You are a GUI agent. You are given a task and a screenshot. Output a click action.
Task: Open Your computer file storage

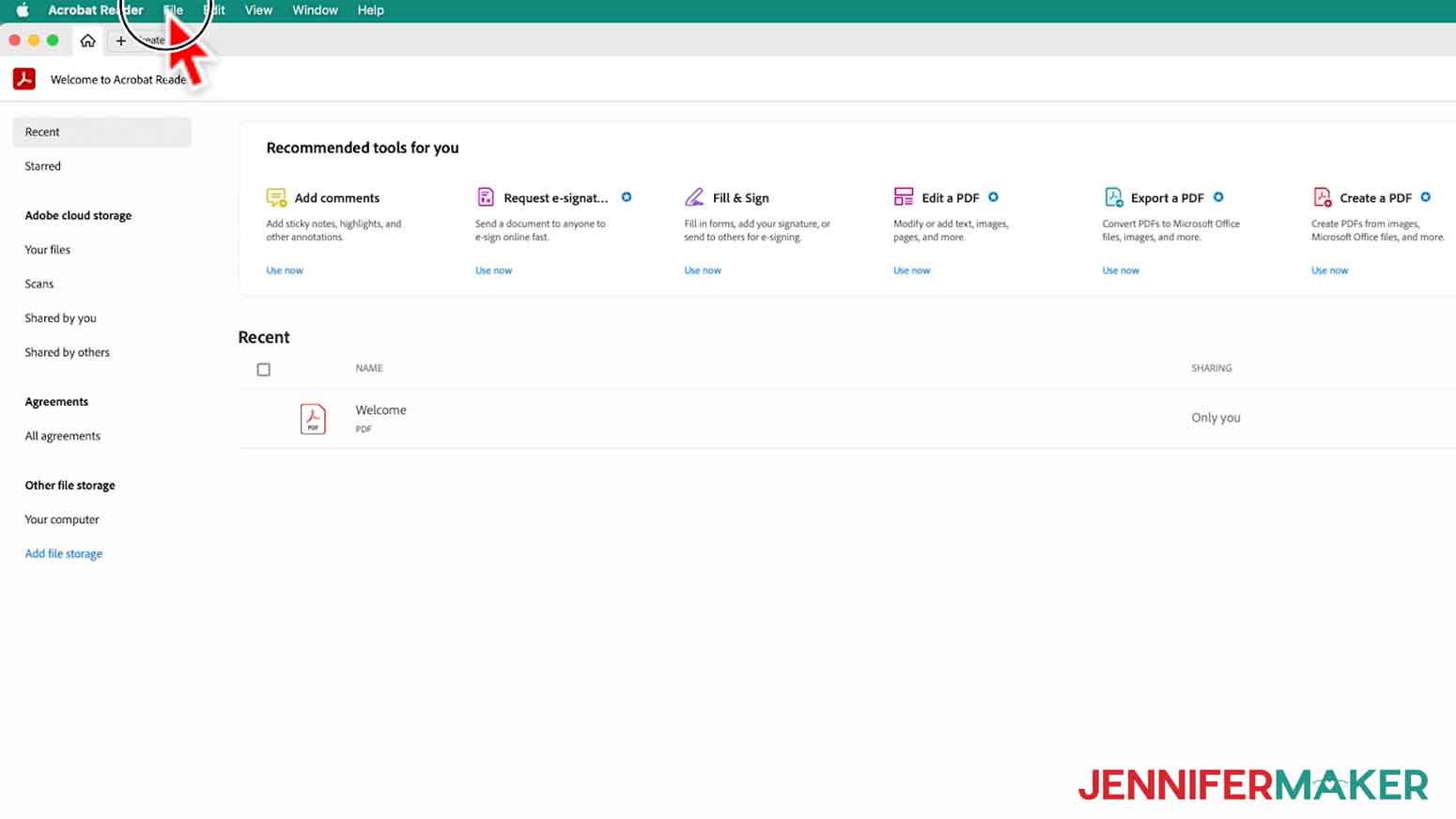pyautogui.click(x=62, y=519)
